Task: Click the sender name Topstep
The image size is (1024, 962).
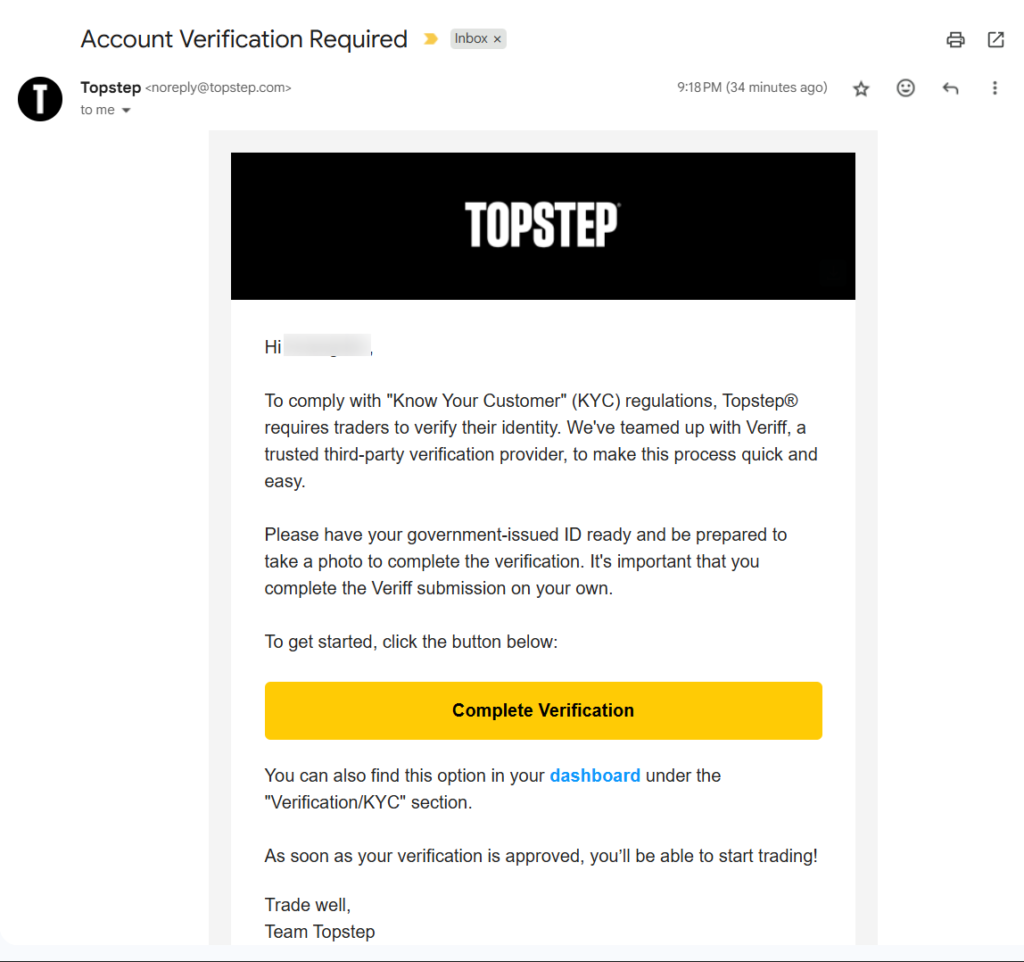Action: (x=110, y=88)
